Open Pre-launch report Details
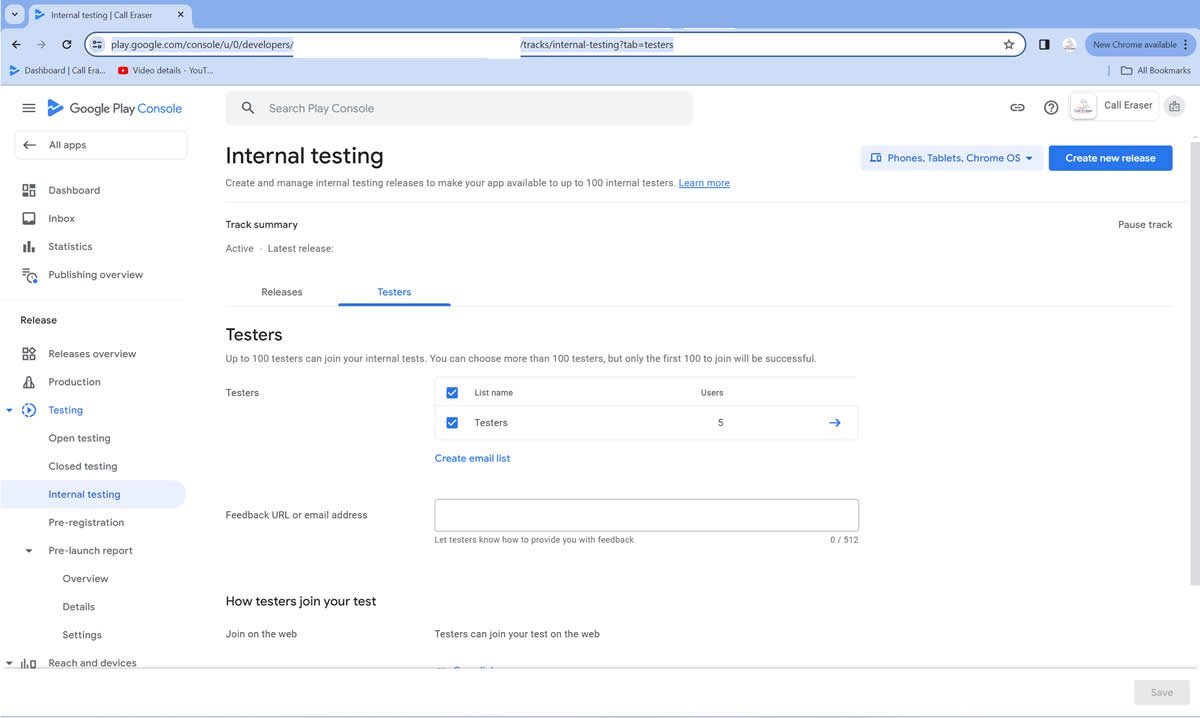 click(79, 606)
